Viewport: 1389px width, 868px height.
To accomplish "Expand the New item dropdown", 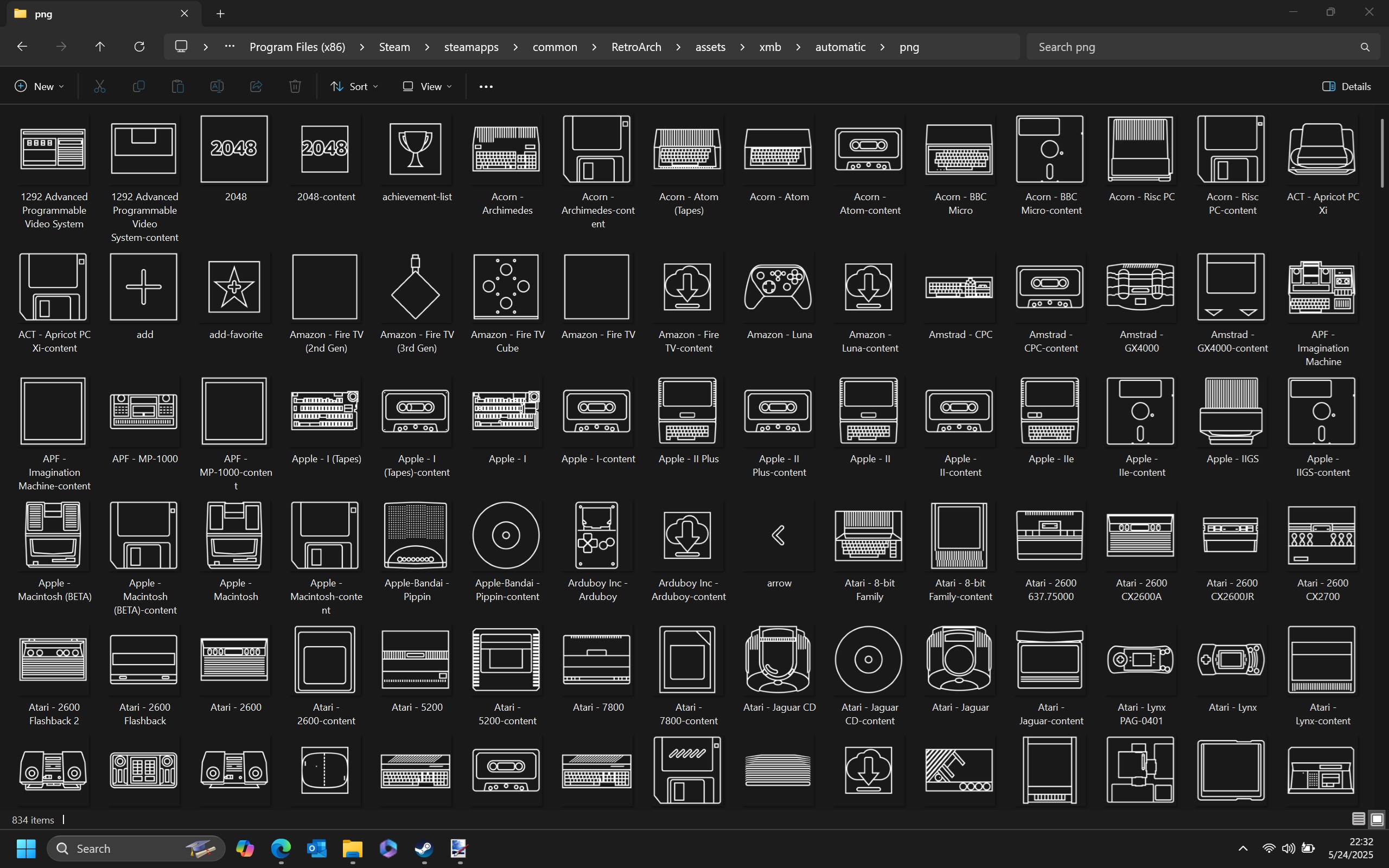I will [39, 86].
